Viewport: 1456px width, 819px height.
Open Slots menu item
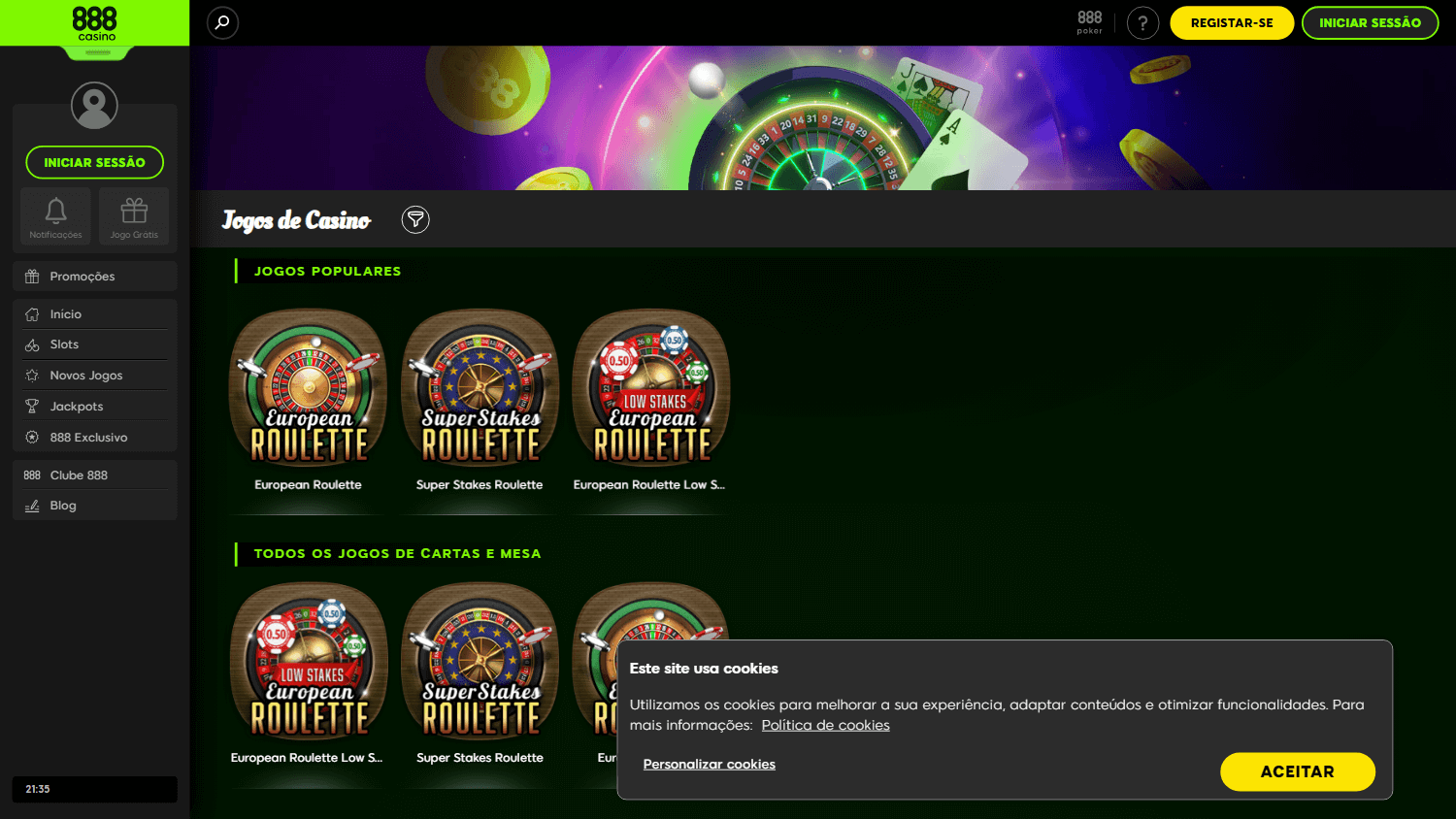click(x=95, y=344)
